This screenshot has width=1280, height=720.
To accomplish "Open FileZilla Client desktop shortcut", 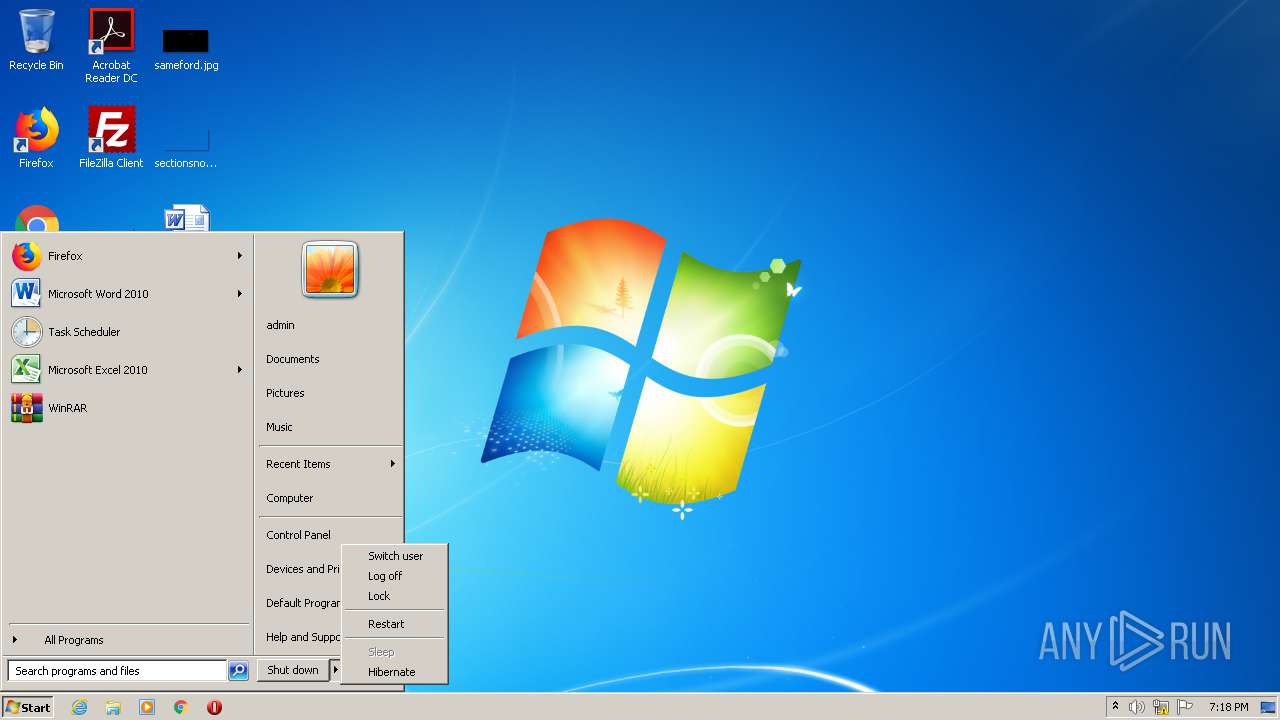I will click(x=111, y=138).
